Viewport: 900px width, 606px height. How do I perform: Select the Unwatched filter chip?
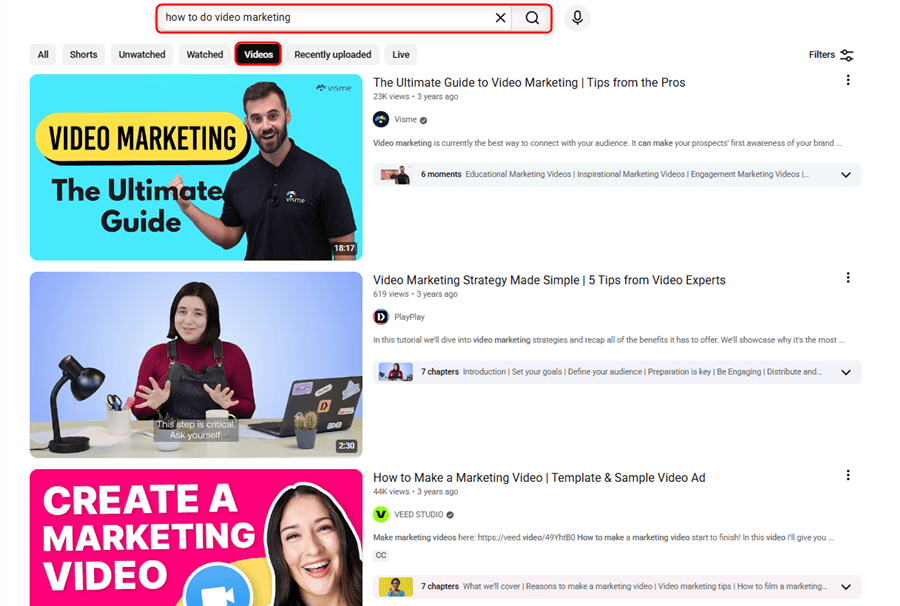pyautogui.click(x=142, y=55)
